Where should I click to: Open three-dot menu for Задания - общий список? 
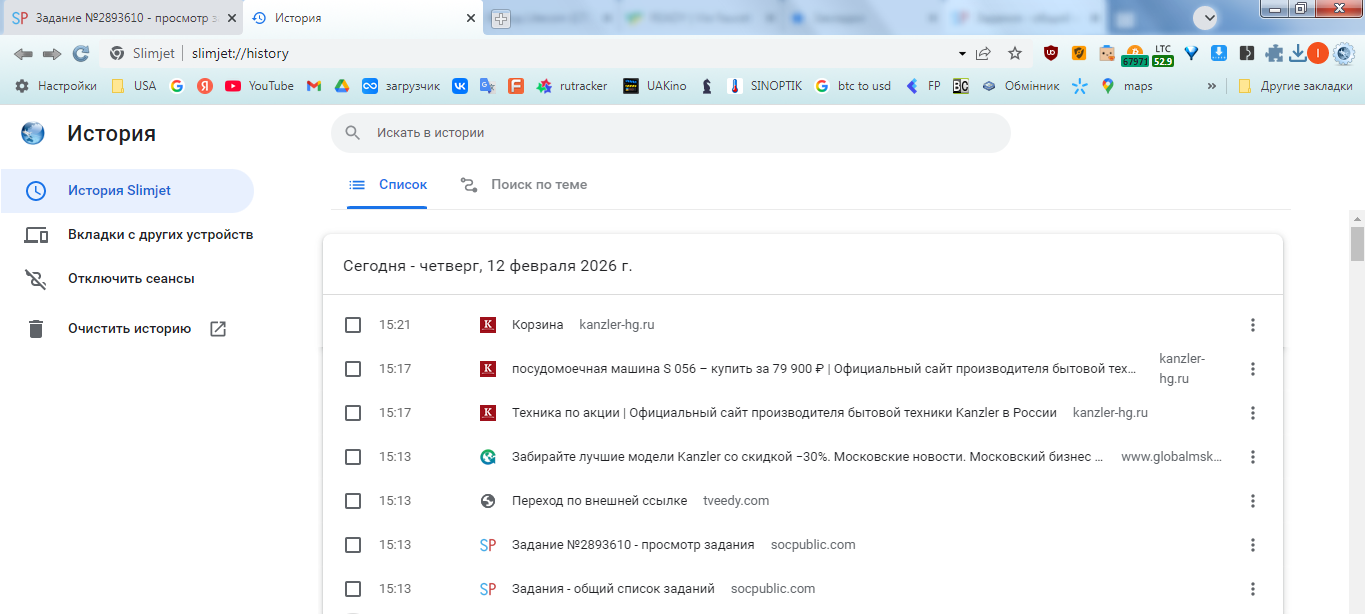point(1252,589)
